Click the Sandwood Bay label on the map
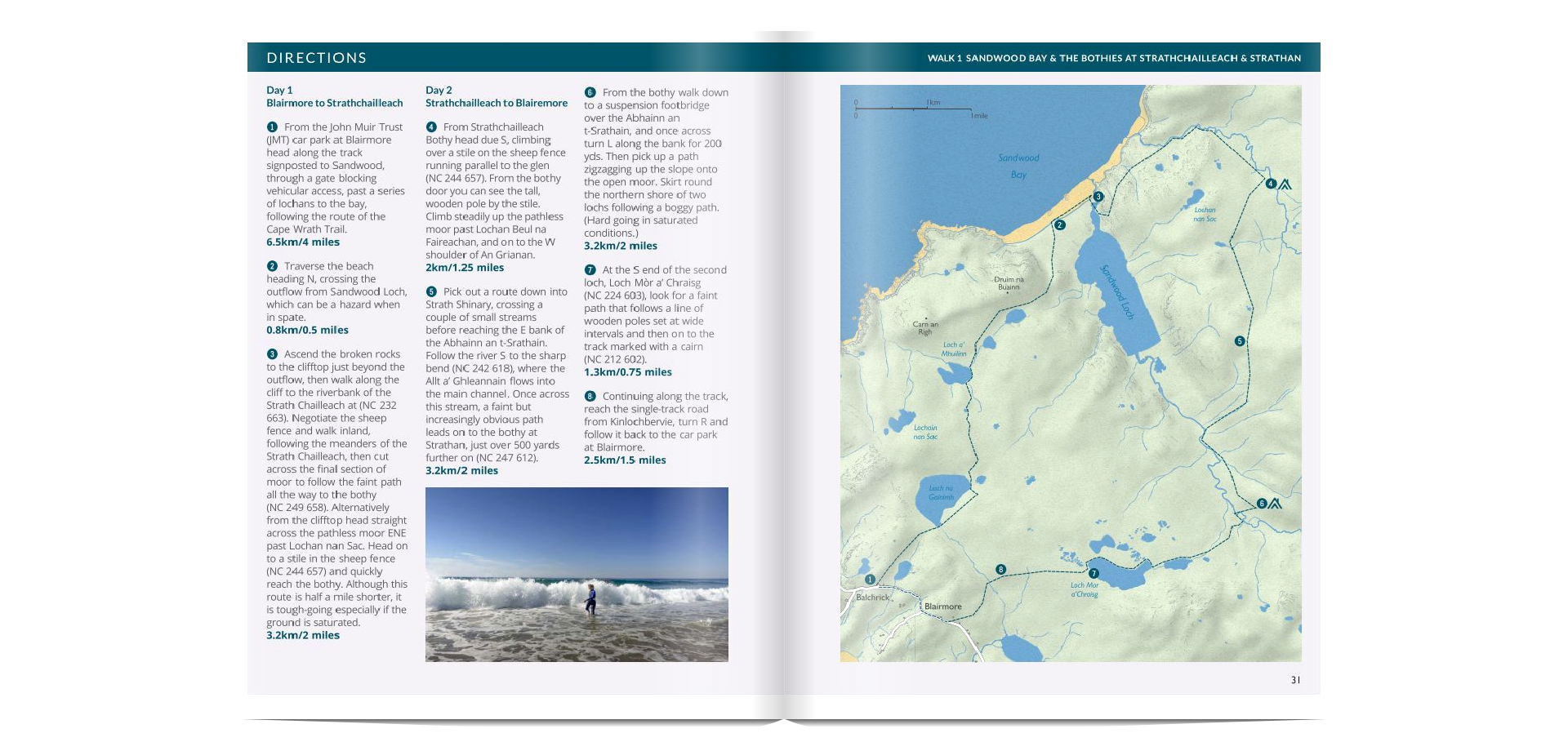The width and height of the screenshot is (1568, 751). (x=1018, y=166)
